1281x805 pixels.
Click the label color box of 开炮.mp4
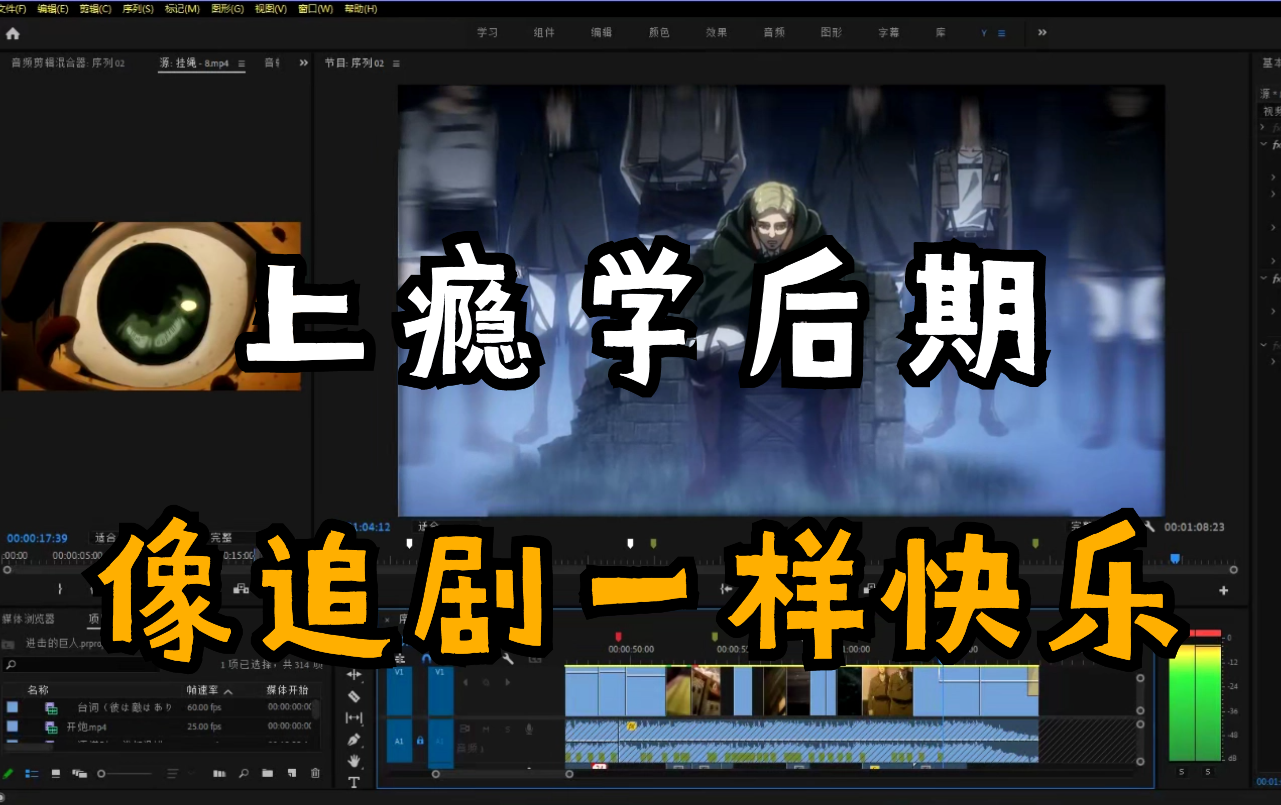tap(12, 727)
